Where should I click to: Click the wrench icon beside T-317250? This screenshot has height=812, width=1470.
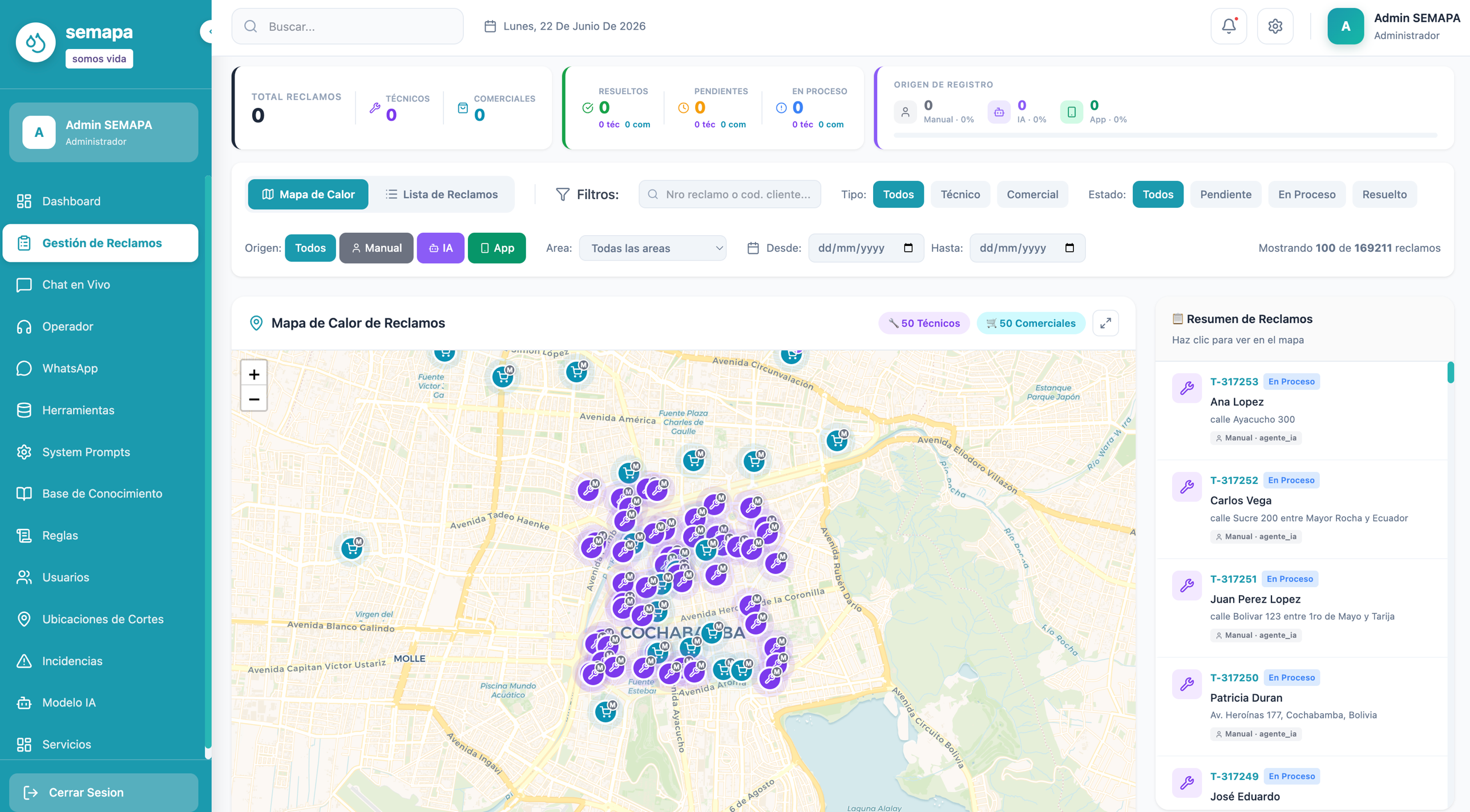click(x=1187, y=684)
